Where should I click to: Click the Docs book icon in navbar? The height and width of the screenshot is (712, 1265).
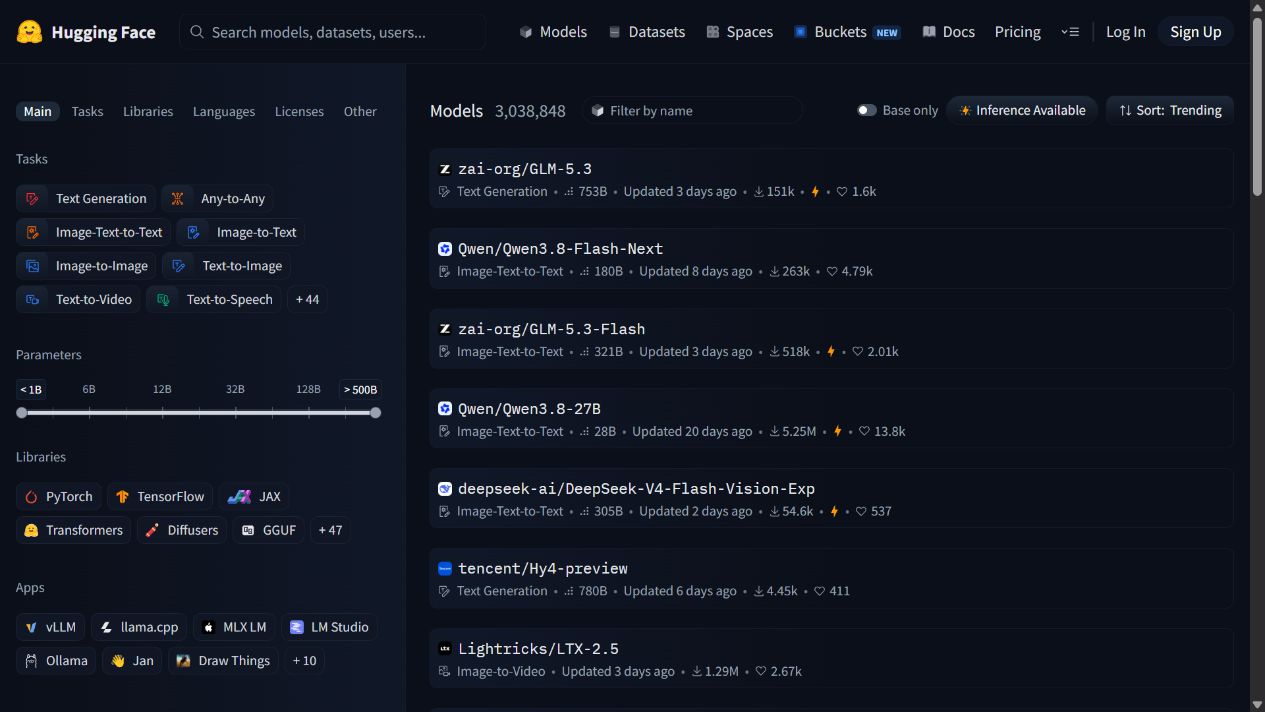pos(929,32)
